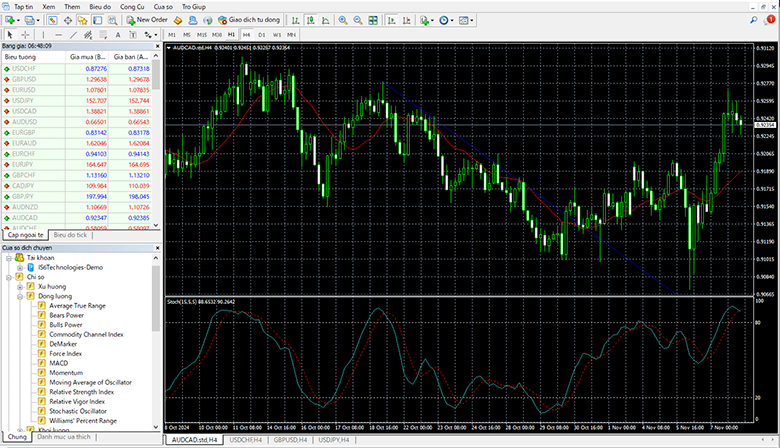The width and height of the screenshot is (780, 448).
Task: Click the Market Watch vertical scrollbar
Action: (x=156, y=141)
